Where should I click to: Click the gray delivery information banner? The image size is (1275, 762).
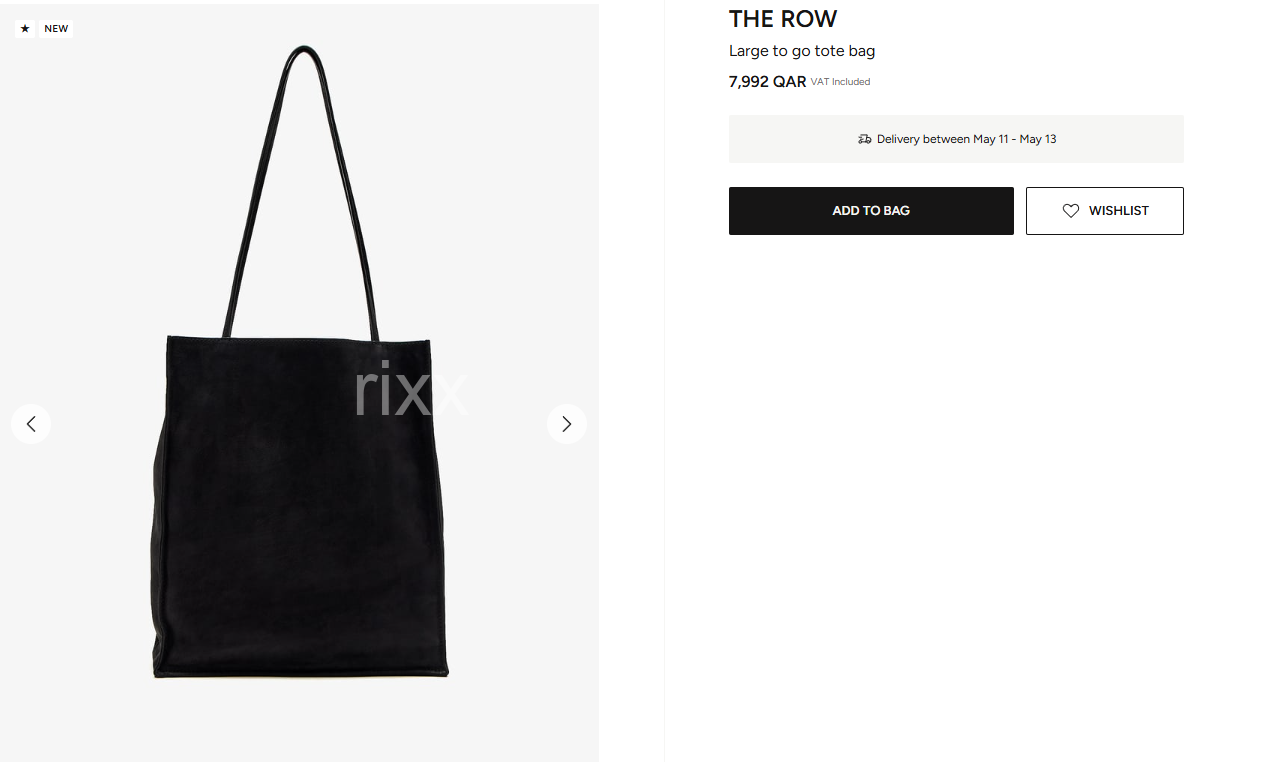[956, 139]
